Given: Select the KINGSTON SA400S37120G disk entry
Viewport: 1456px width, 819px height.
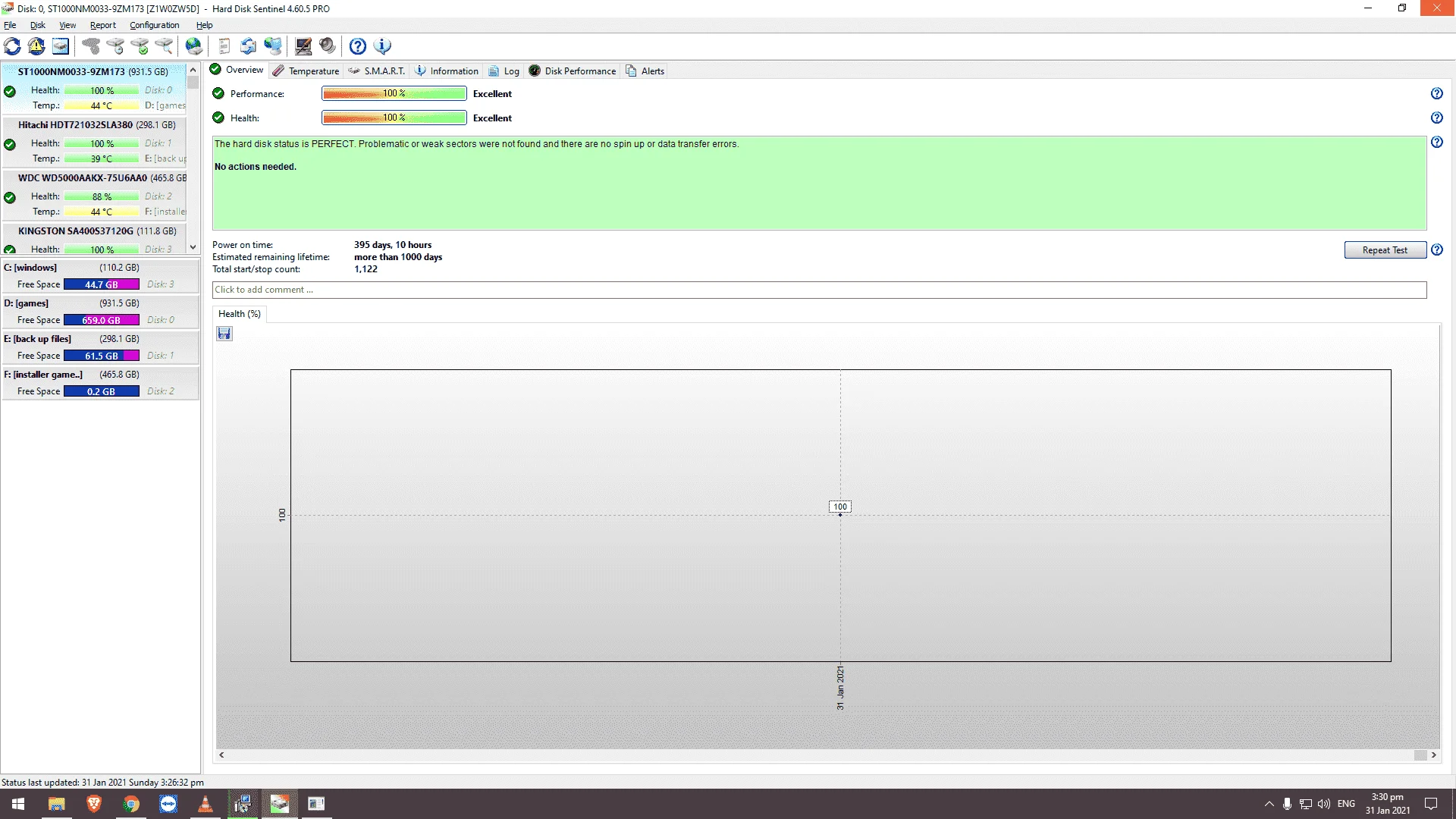Looking at the screenshot, I should (x=94, y=238).
